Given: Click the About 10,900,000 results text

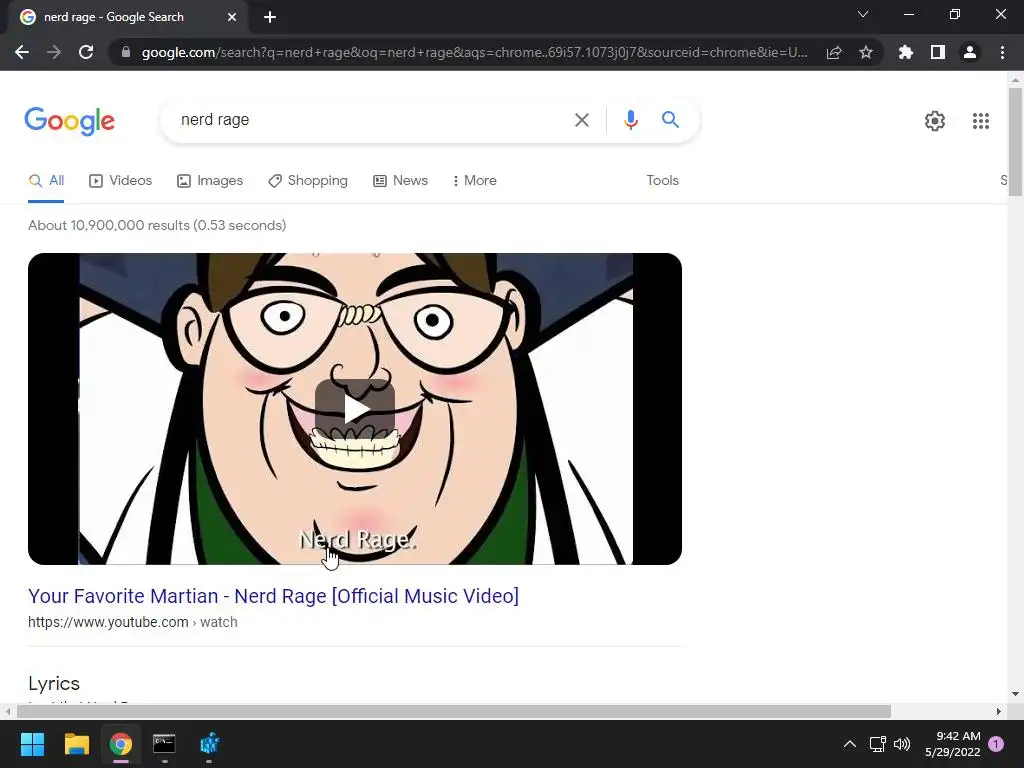Looking at the screenshot, I should click(157, 225).
